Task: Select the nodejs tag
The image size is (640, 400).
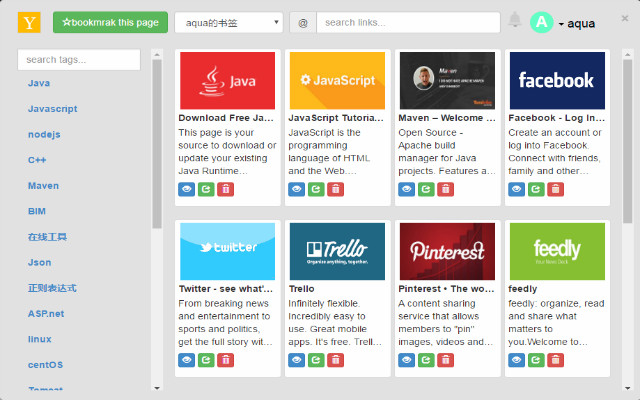Action: pyautogui.click(x=44, y=135)
